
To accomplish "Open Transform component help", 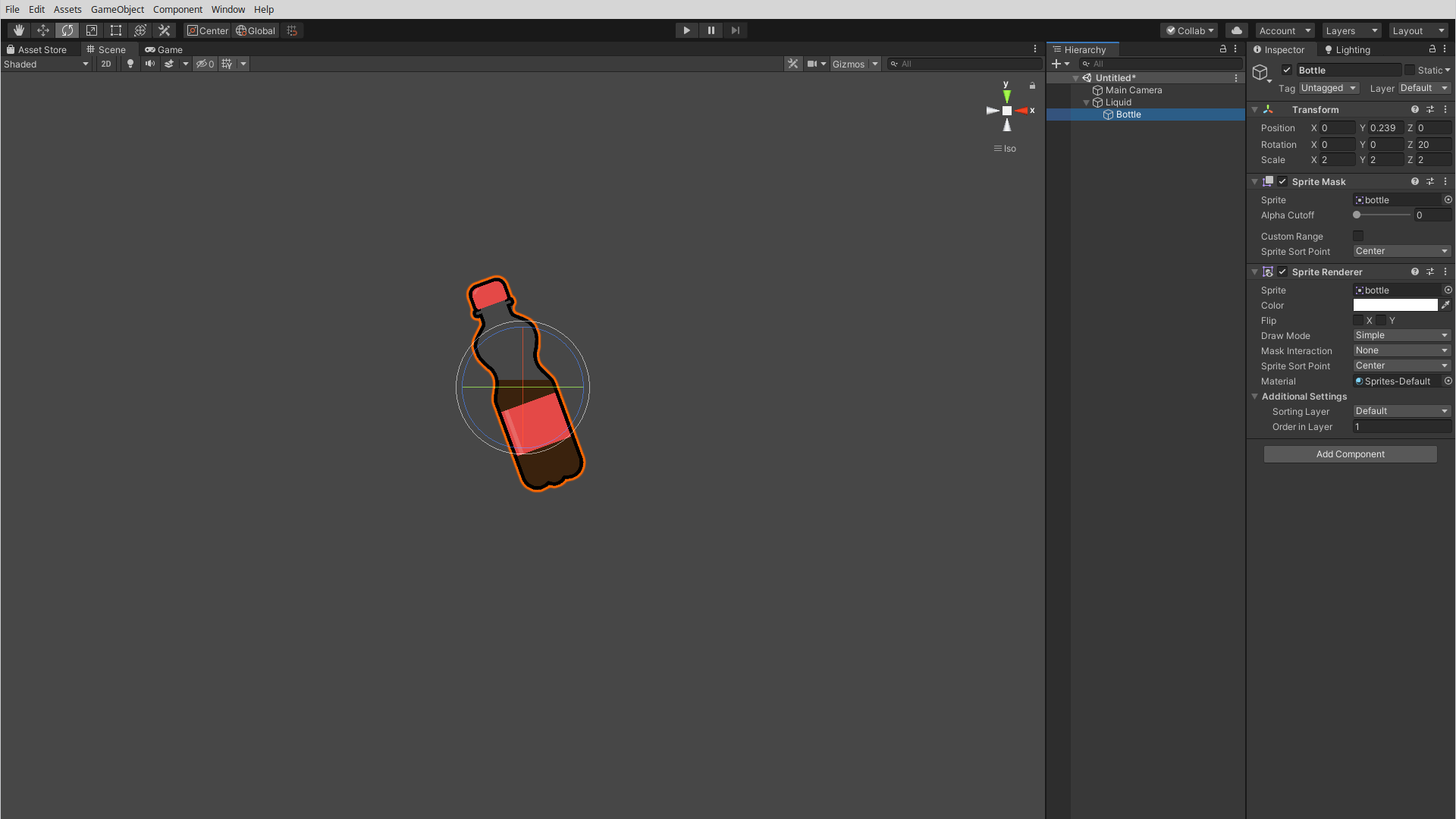I will (x=1415, y=110).
